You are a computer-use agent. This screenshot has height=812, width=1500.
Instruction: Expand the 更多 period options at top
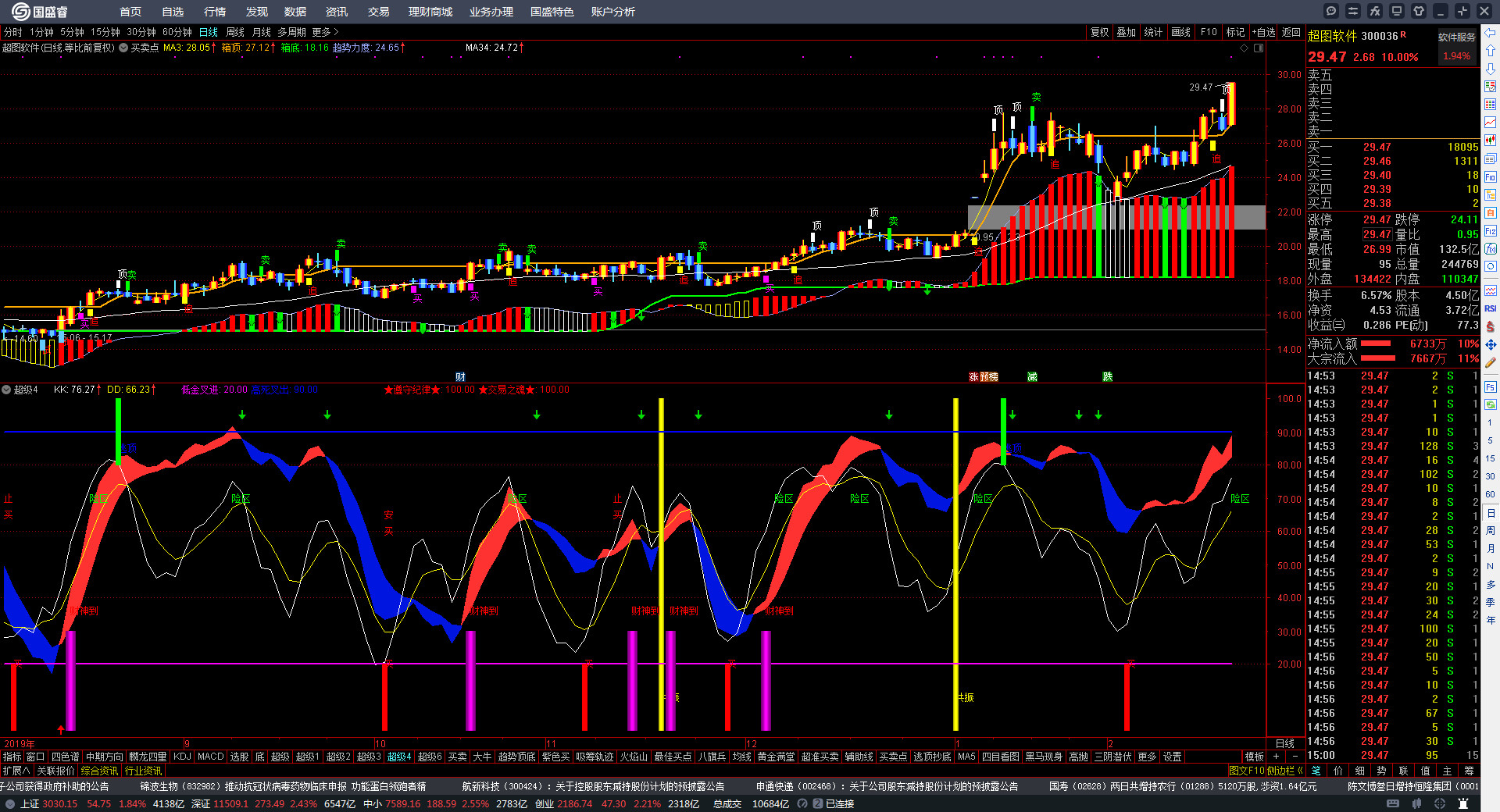click(x=325, y=32)
